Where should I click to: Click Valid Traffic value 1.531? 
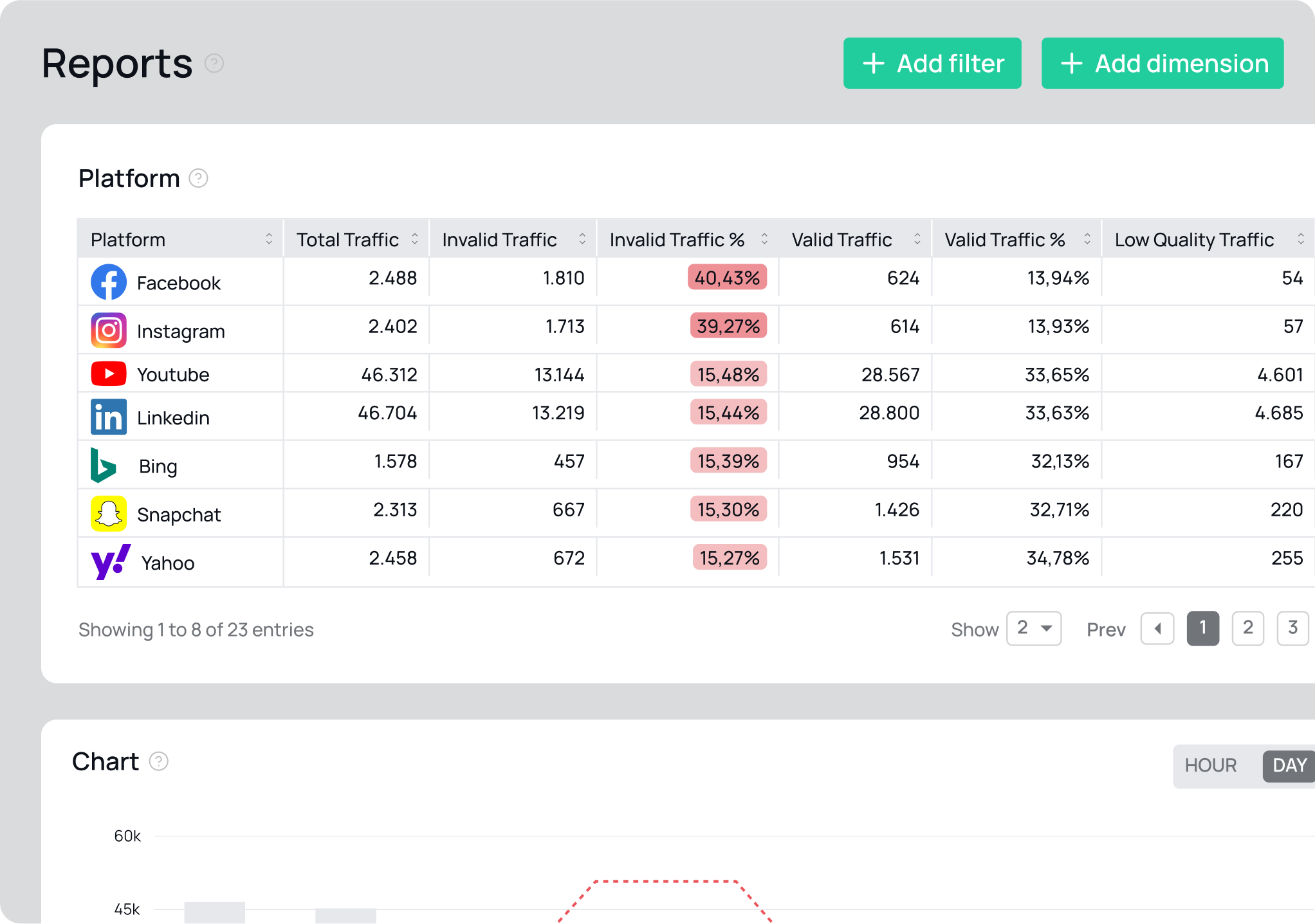(899, 558)
